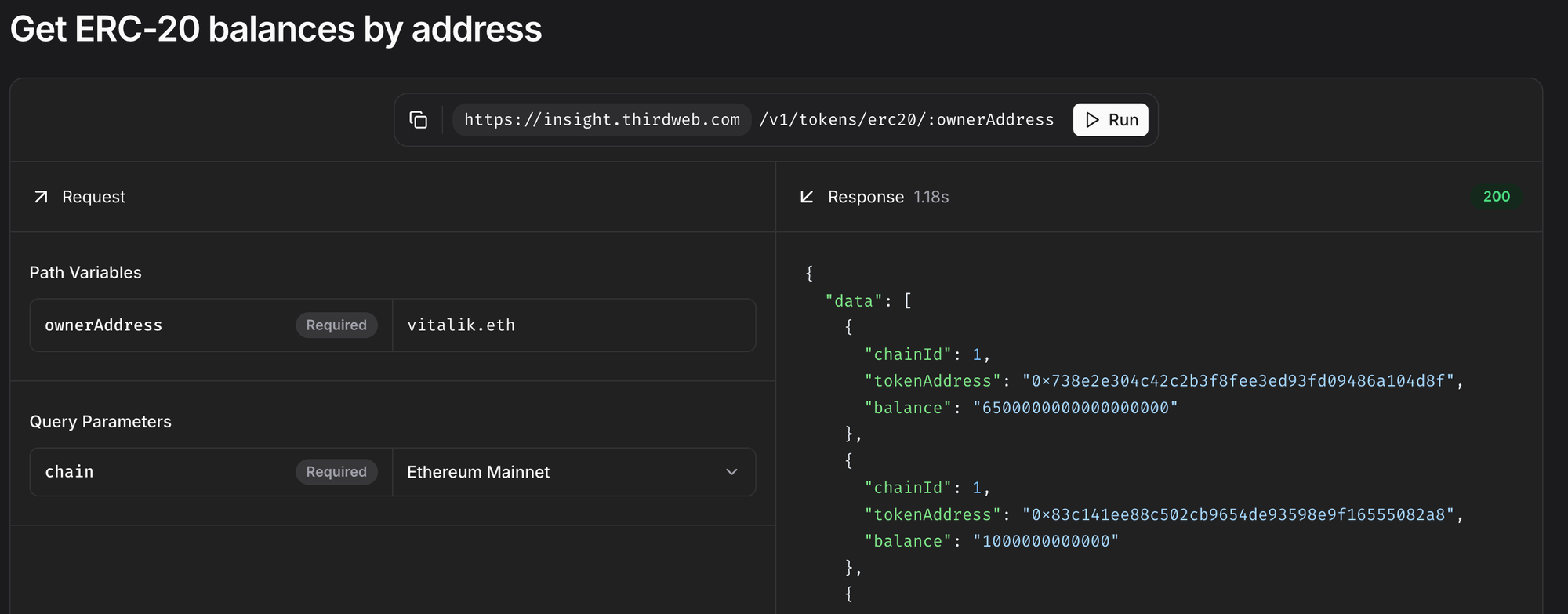Click the copy URL icon
This screenshot has width=1568, height=614.
point(419,120)
